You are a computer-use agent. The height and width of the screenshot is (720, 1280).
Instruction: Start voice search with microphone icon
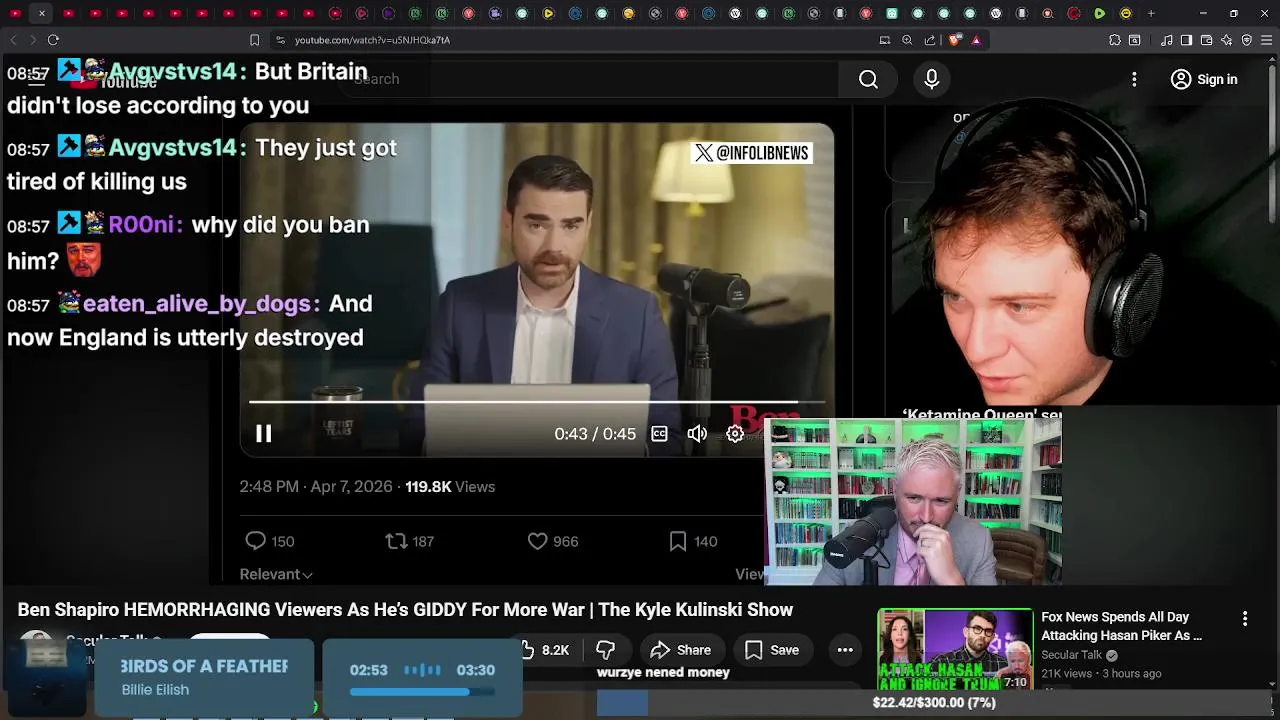coord(931,79)
